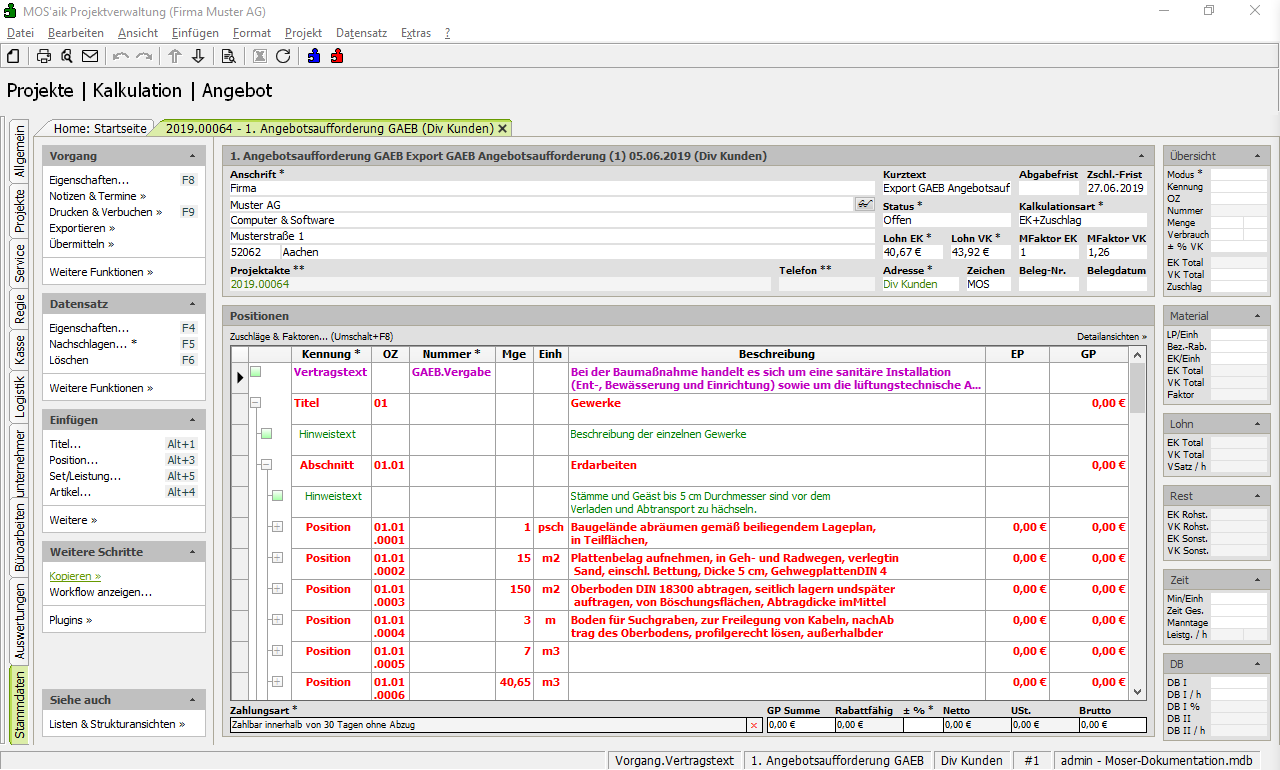
Task: Click the document search toolbar icon
Action: pos(228,56)
